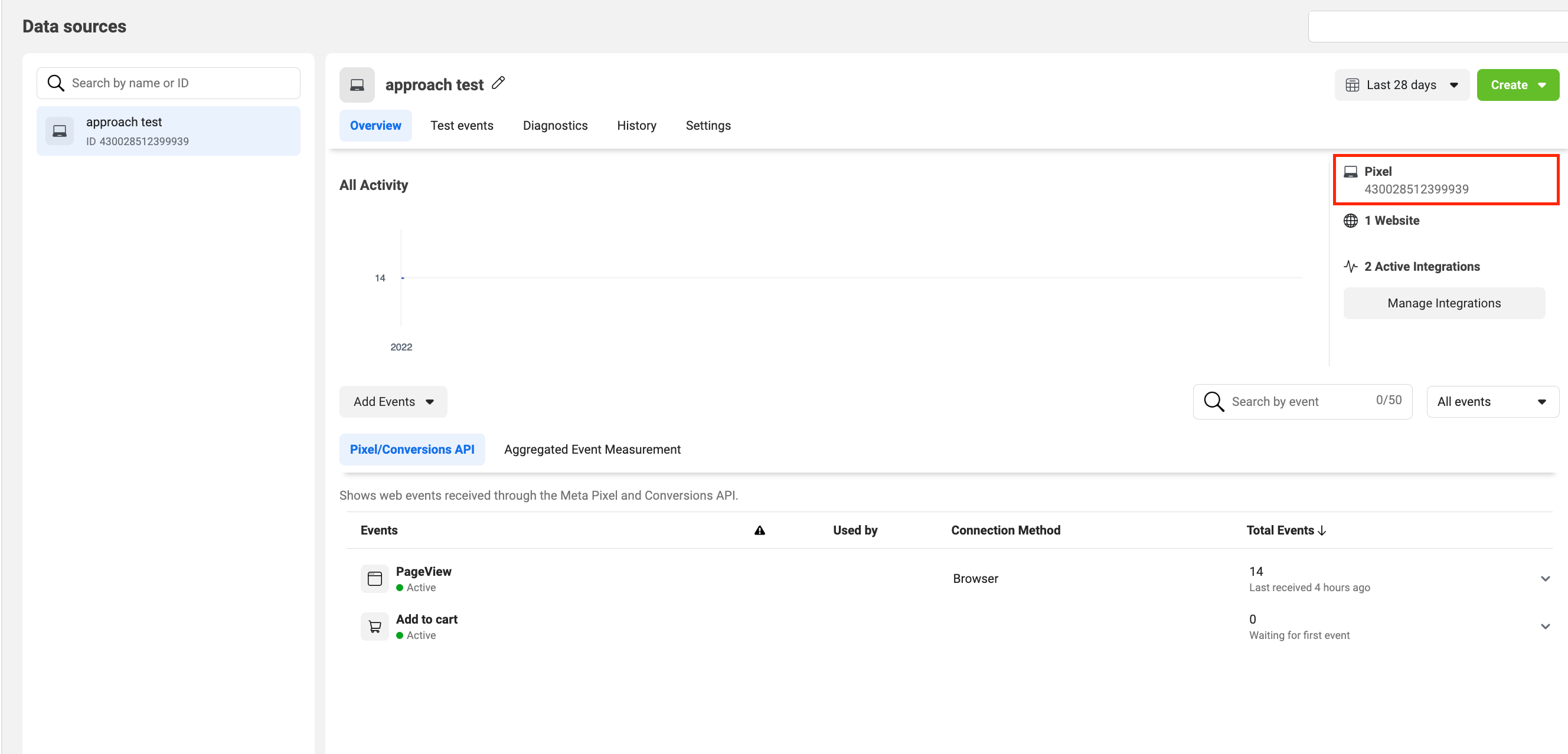Click the Manage Integrations button
1568x754 pixels.
(1443, 303)
